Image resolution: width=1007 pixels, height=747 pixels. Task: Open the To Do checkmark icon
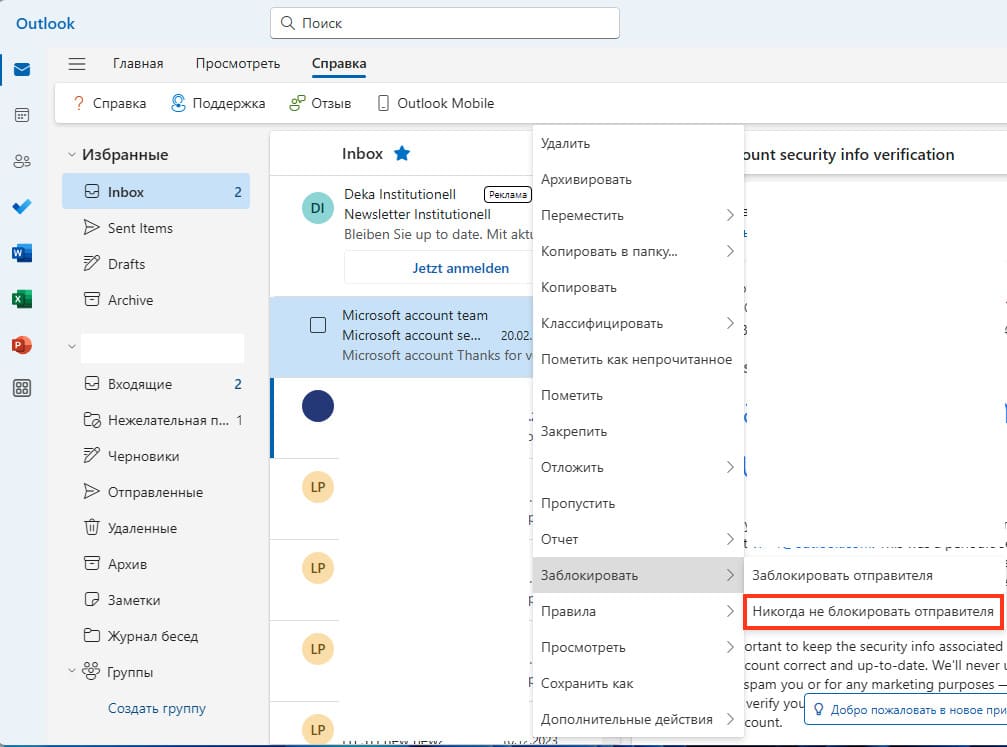click(x=22, y=207)
